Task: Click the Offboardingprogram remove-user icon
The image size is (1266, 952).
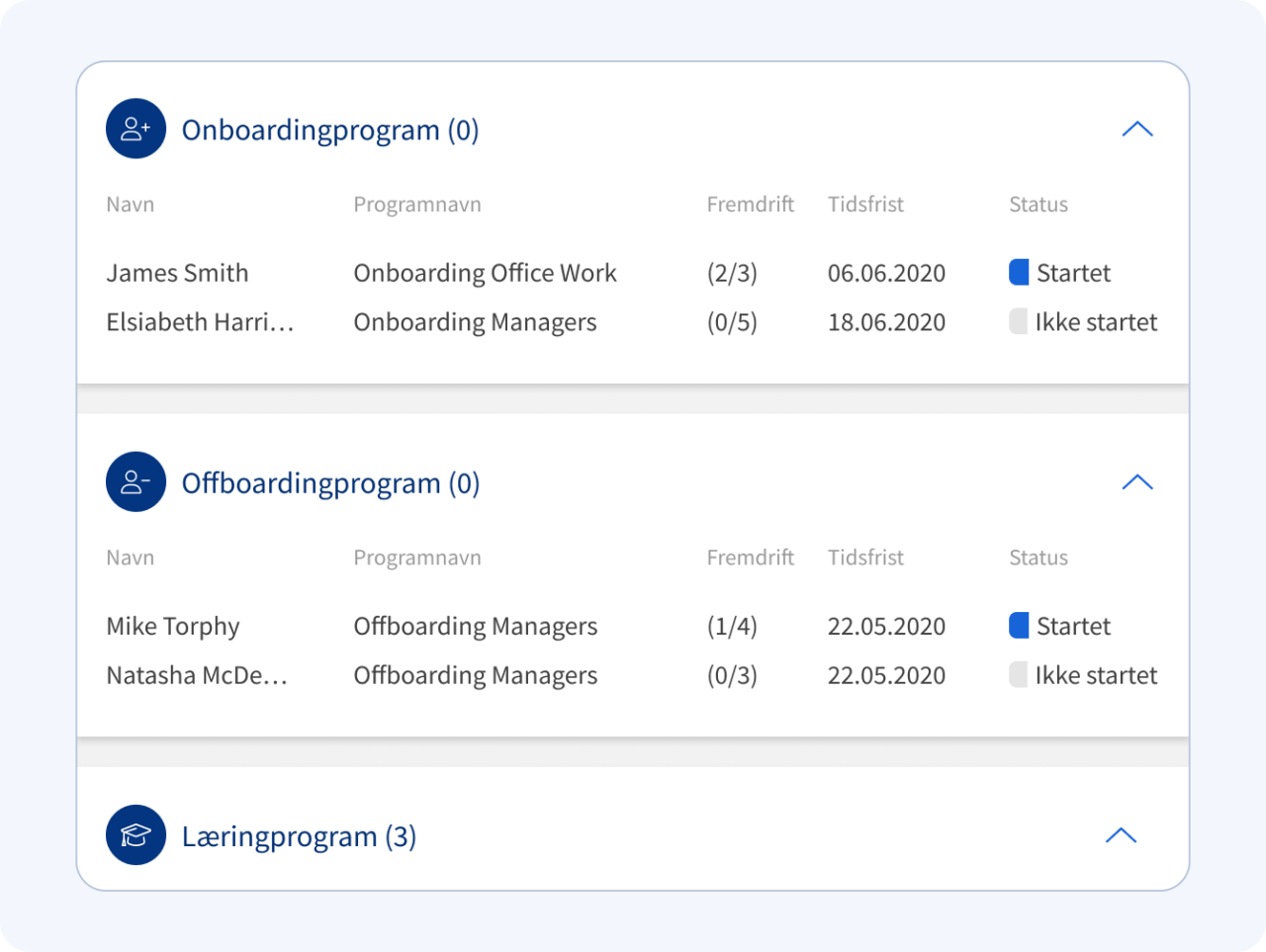Action: [136, 482]
